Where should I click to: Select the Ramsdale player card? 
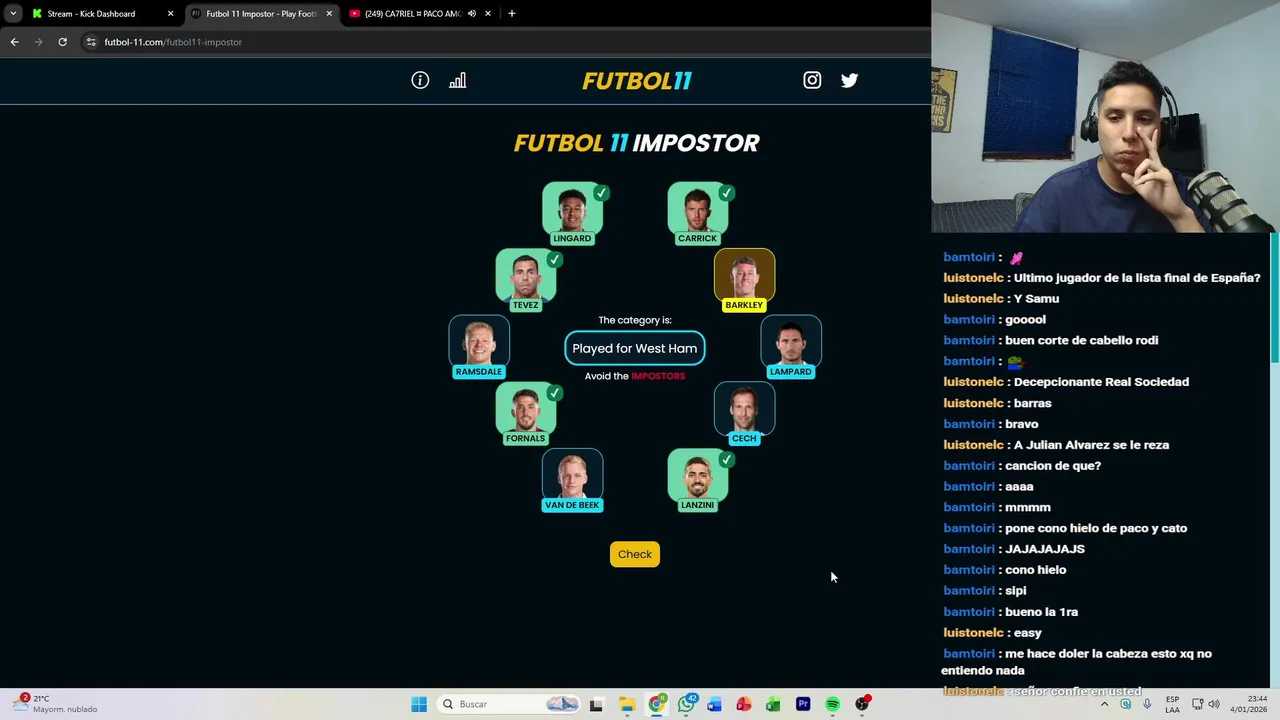(x=479, y=347)
